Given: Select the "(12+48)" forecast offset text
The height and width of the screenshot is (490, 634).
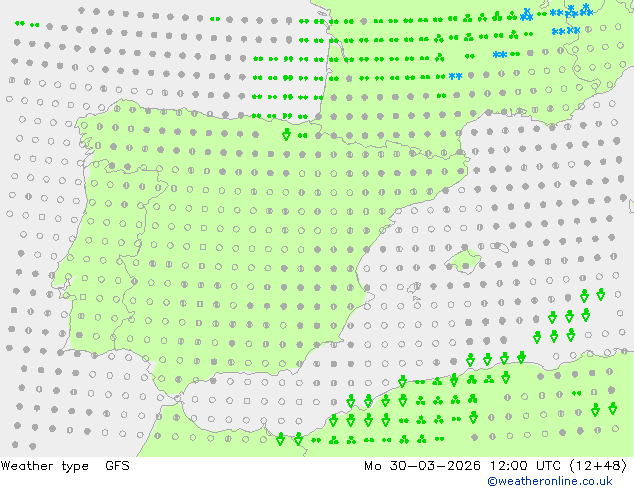Looking at the screenshot, I should (x=598, y=466).
